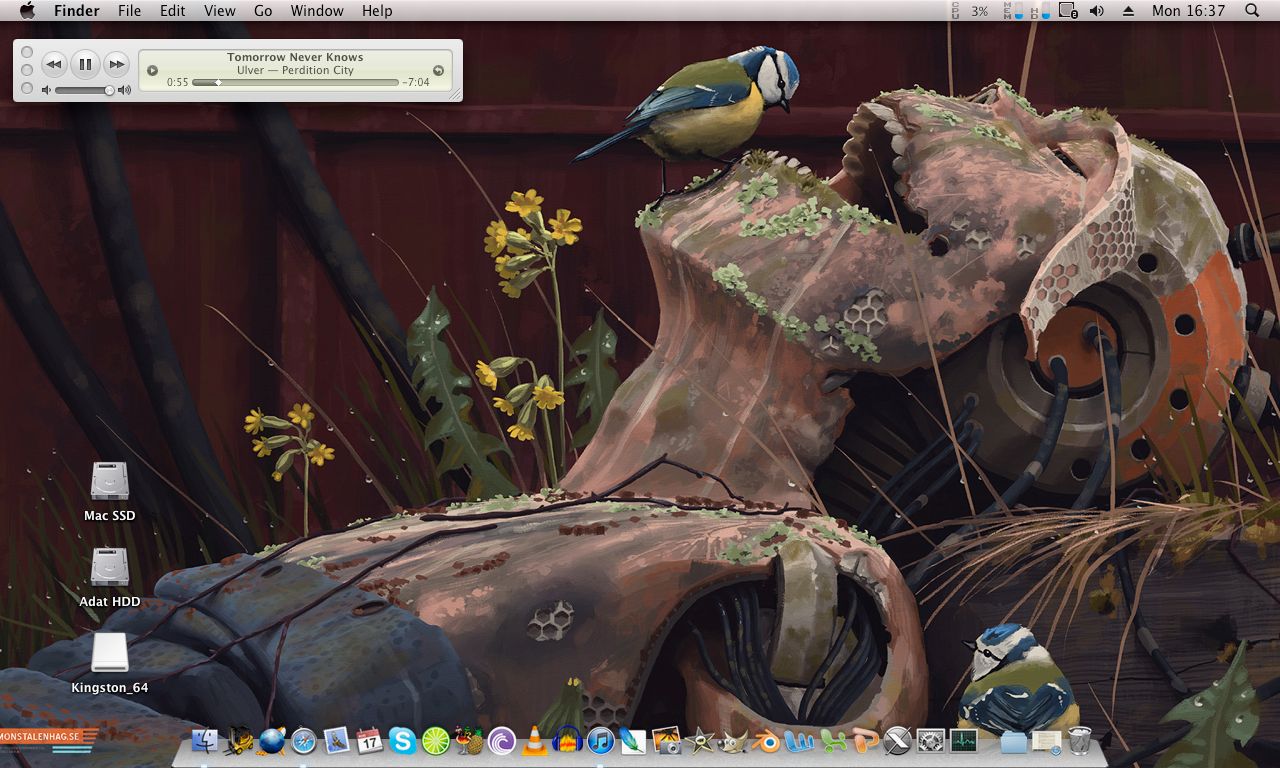Click the track progress bar in iTunes
Image resolution: width=1280 pixels, height=768 pixels.
pos(295,82)
